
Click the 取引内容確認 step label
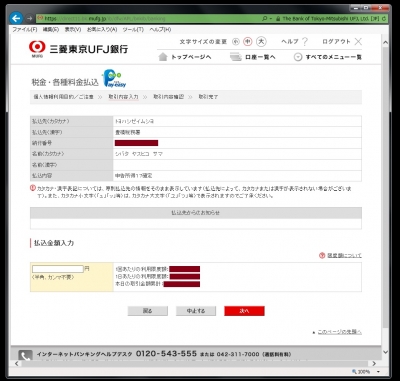tap(168, 97)
